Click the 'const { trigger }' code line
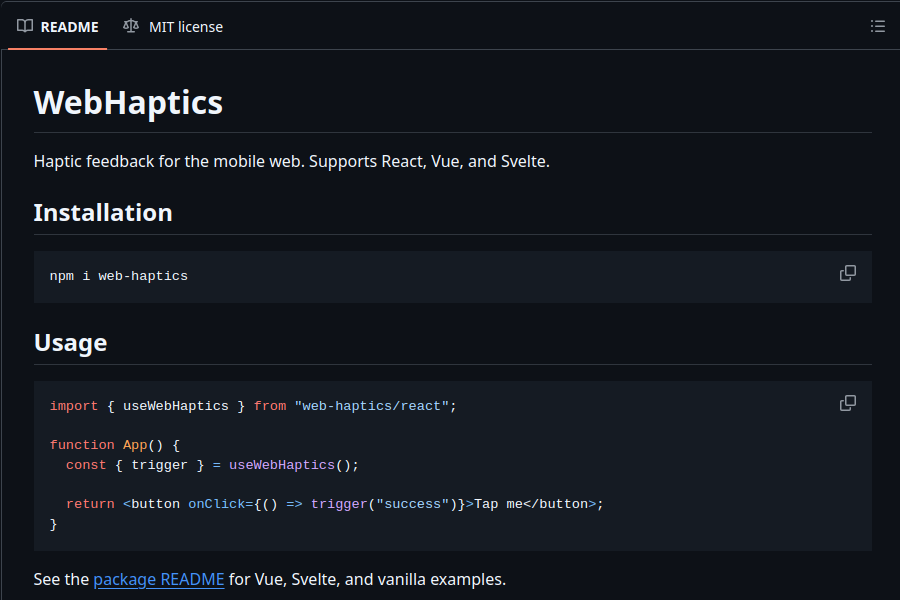900x600 pixels. [212, 465]
